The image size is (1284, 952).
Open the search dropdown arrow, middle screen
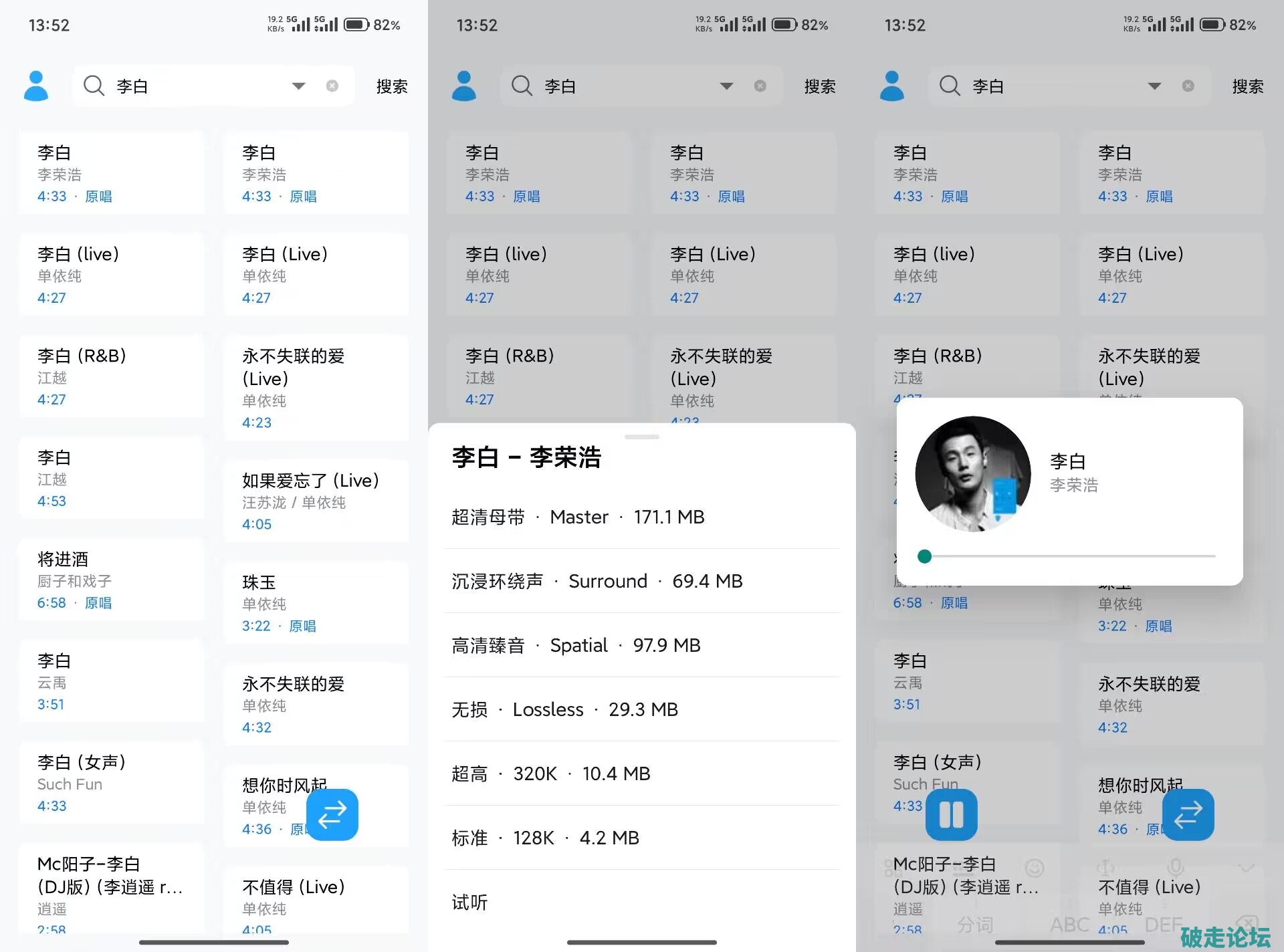(x=726, y=86)
